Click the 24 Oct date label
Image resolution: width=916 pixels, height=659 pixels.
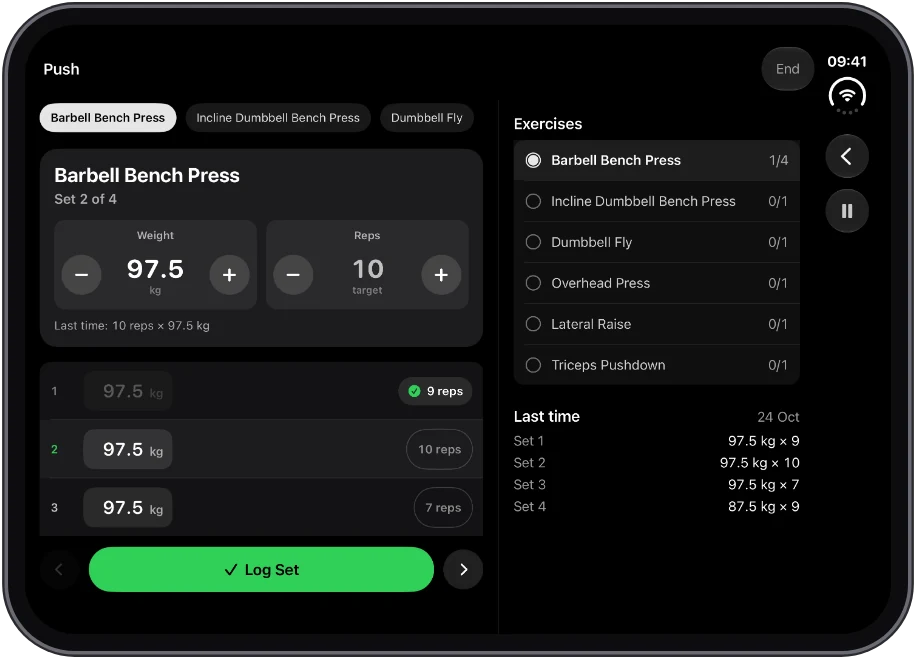[778, 417]
